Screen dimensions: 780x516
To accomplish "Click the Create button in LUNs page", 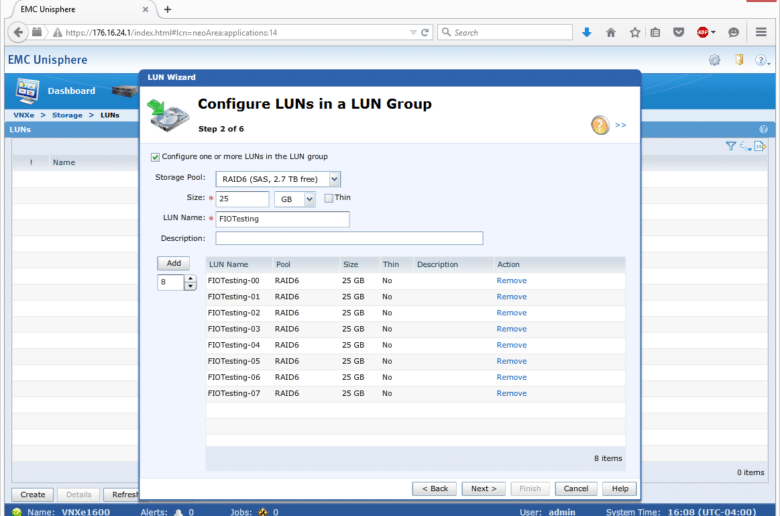I will 33,495.
